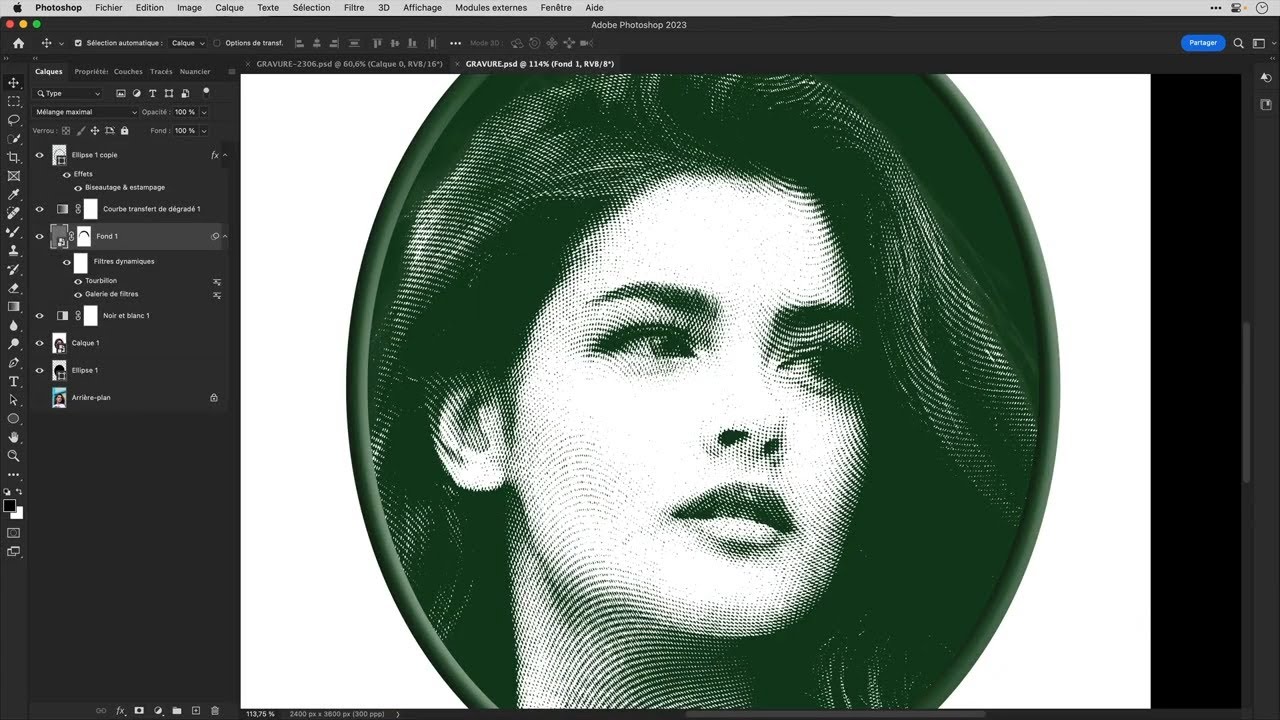Open the search icon at top right

[x=1238, y=43]
